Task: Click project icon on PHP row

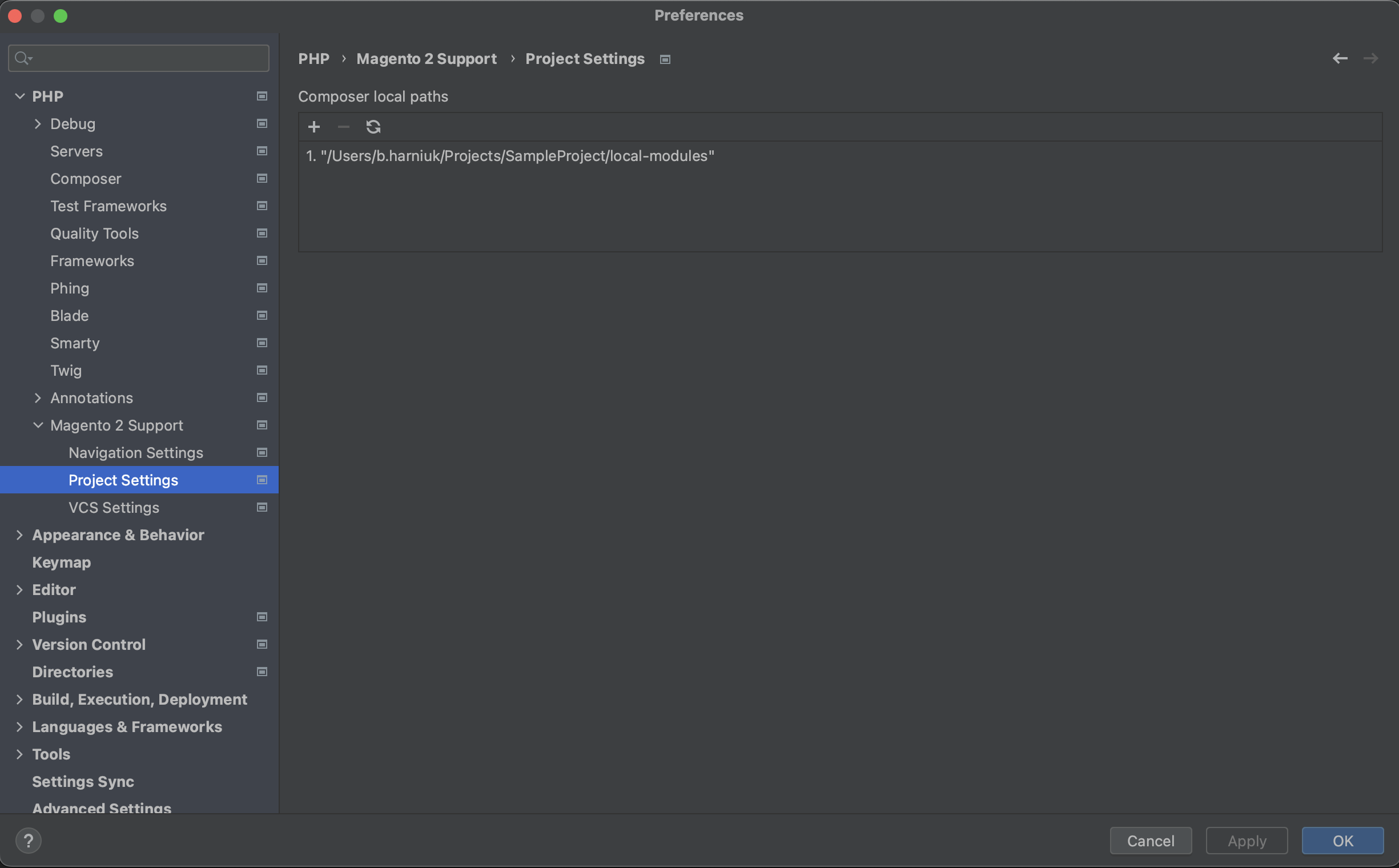Action: coord(262,97)
